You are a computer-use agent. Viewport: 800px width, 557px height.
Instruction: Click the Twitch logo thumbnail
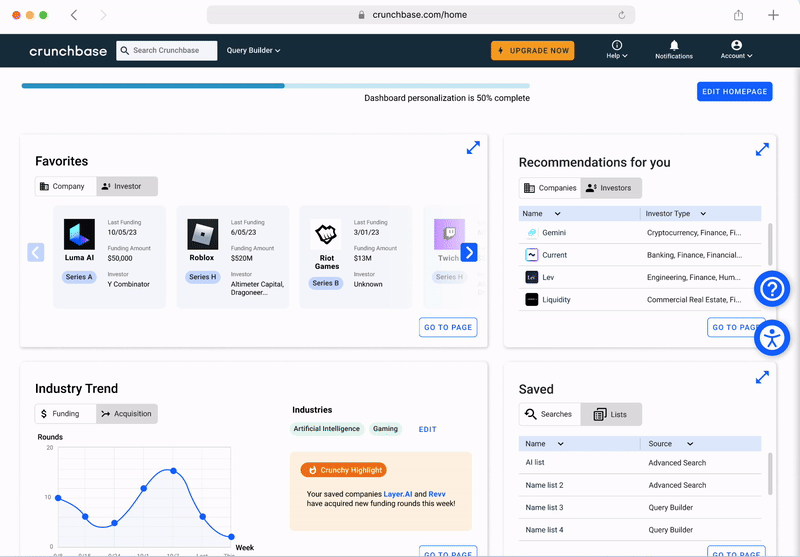[x=449, y=234]
